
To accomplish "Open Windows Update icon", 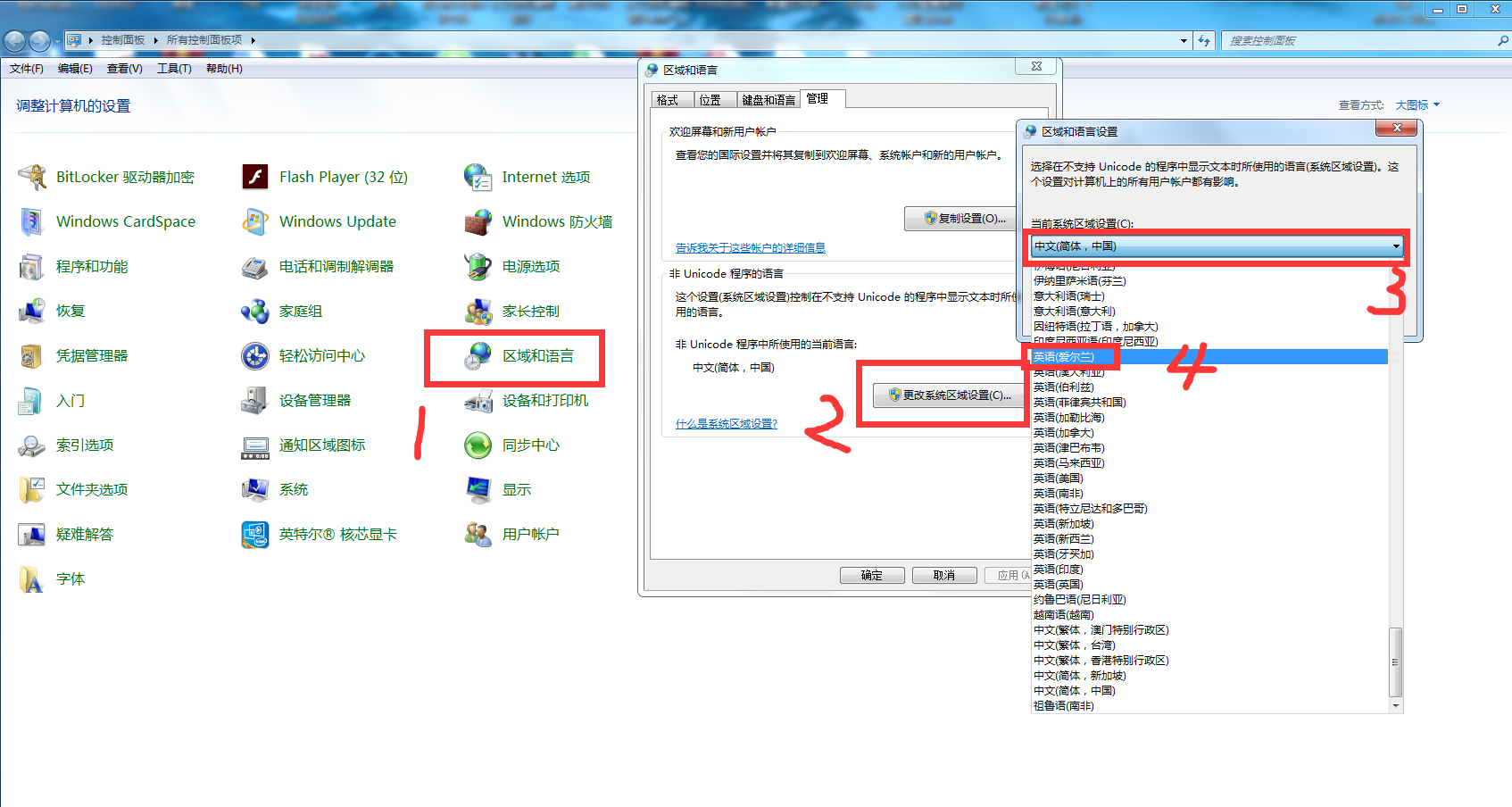I will pos(255,221).
